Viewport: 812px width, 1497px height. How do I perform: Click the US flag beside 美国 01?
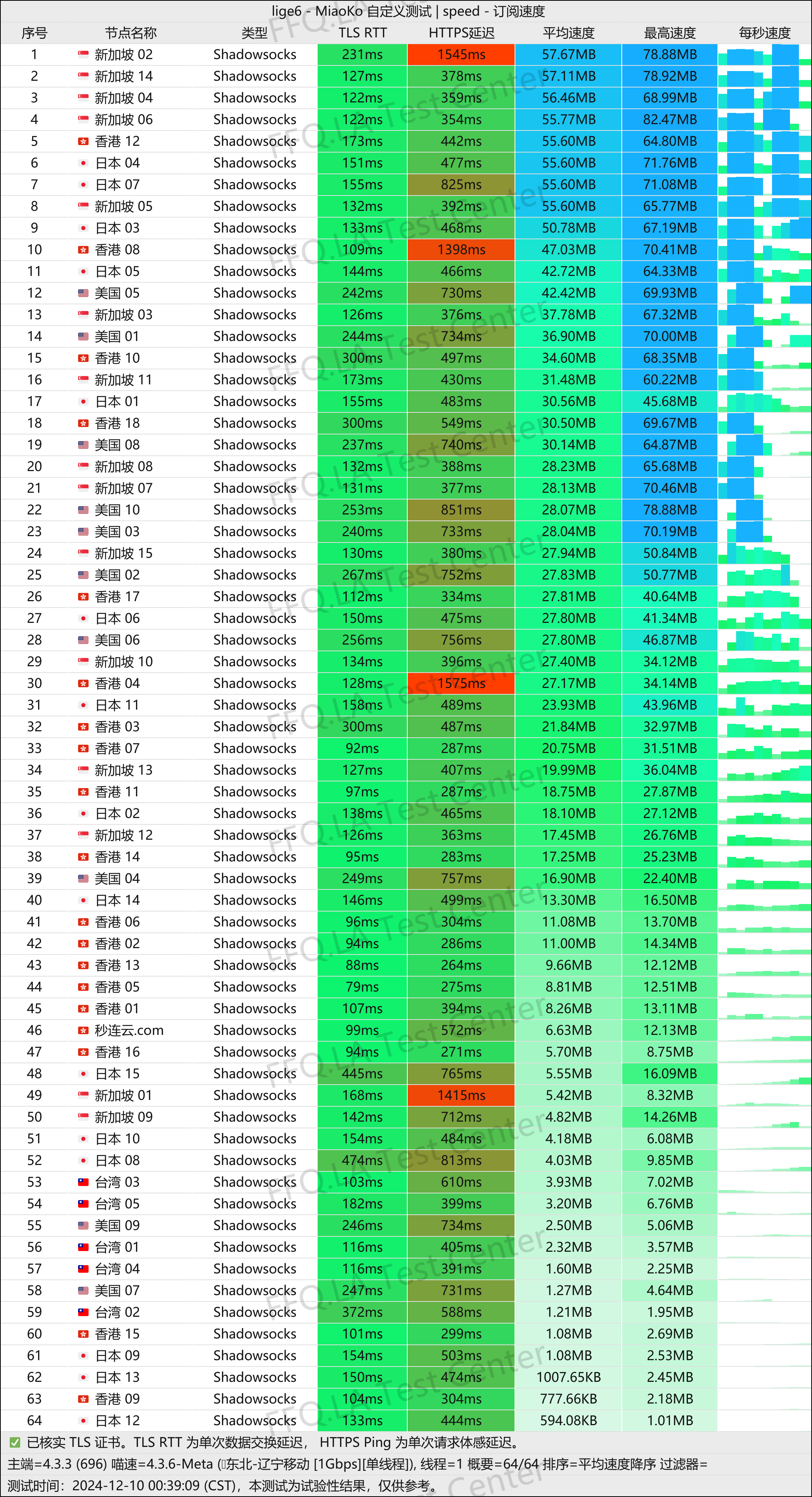83,336
